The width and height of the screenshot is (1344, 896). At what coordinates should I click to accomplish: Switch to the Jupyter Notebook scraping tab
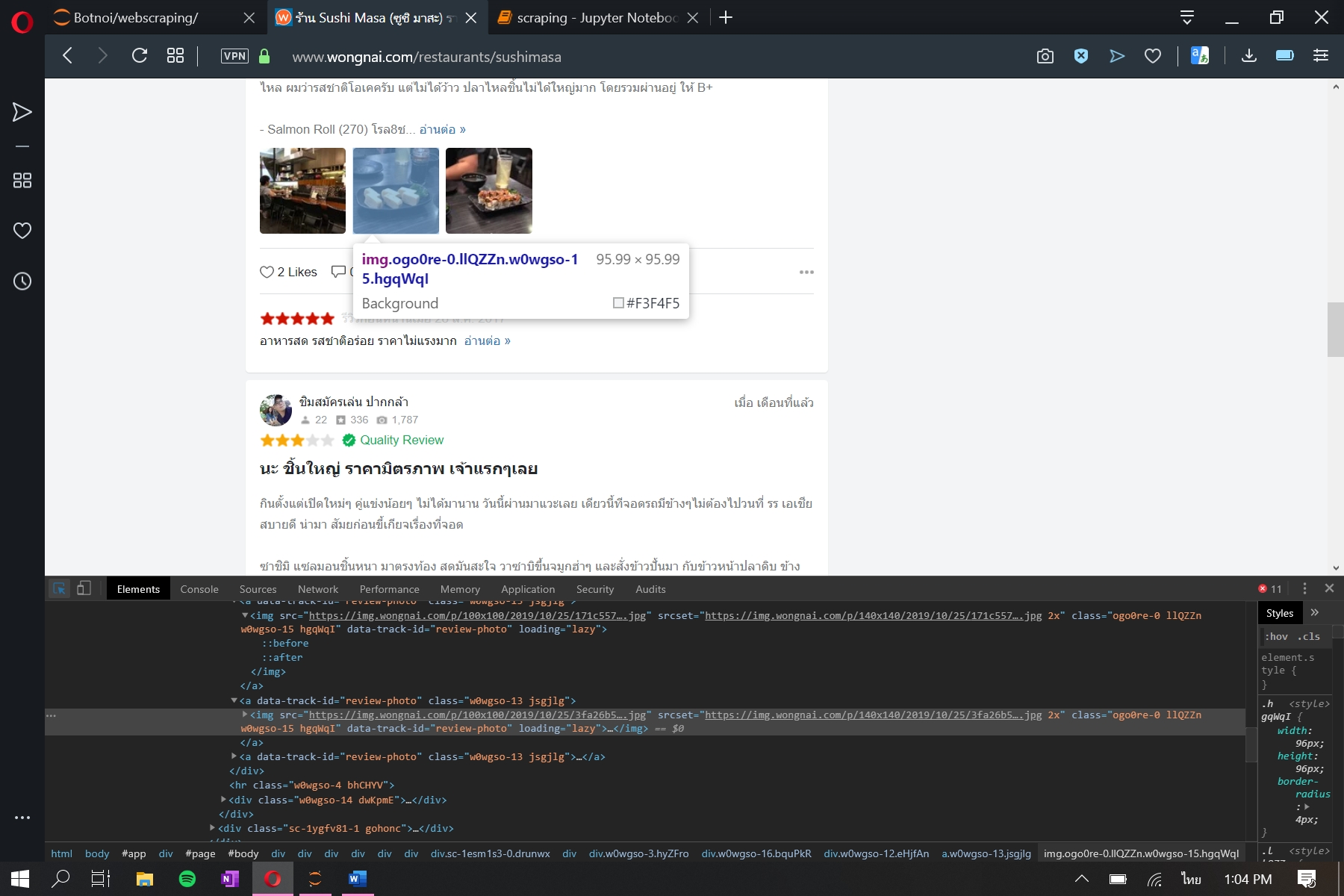pos(596,18)
